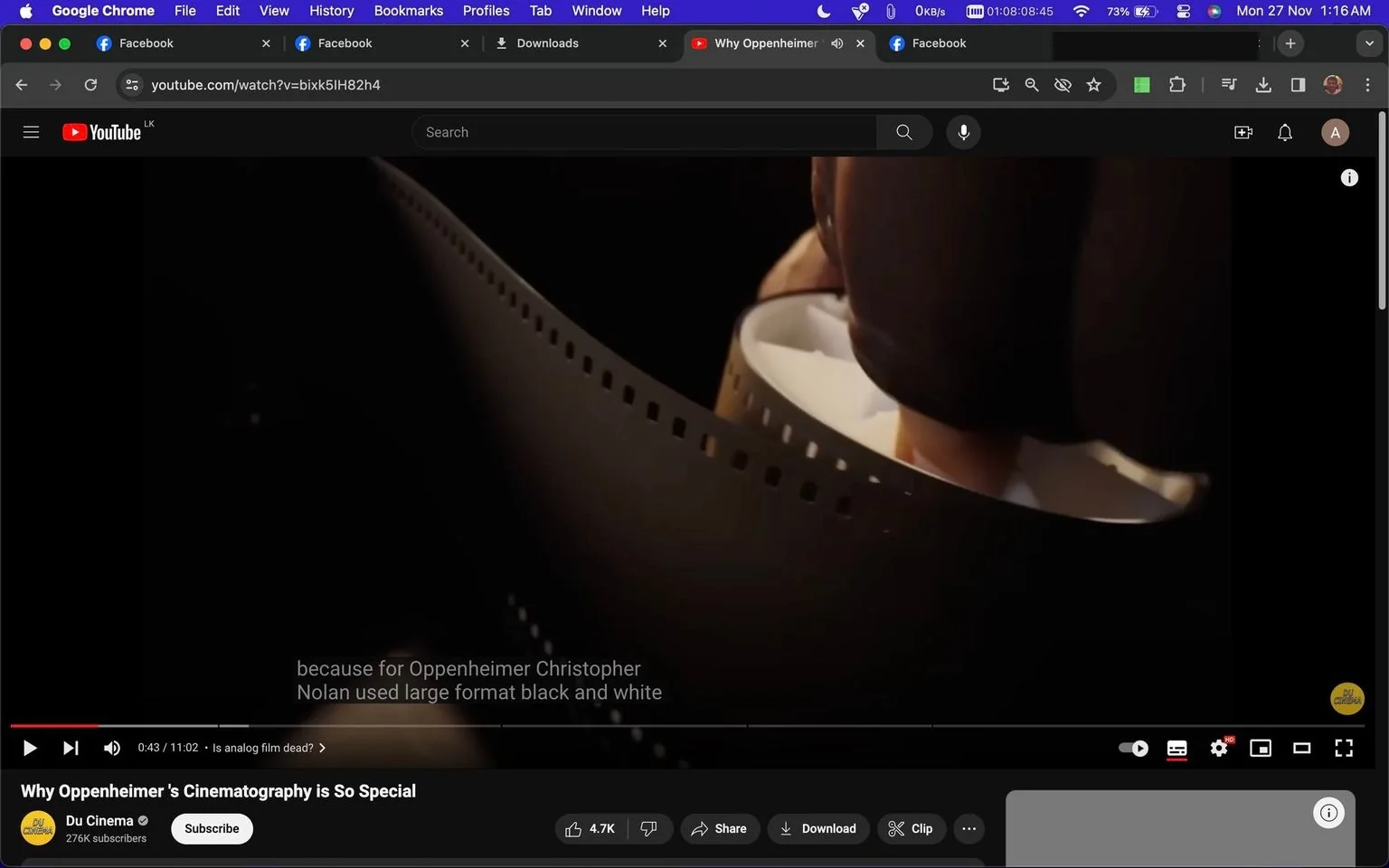Open the Apple menu
Screen dimensions: 1389x868
click(25, 11)
